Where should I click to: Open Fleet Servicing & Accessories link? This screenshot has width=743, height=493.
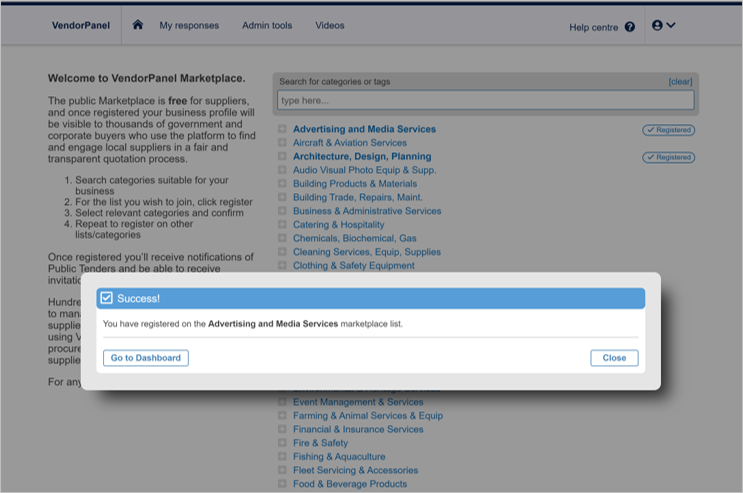click(355, 470)
